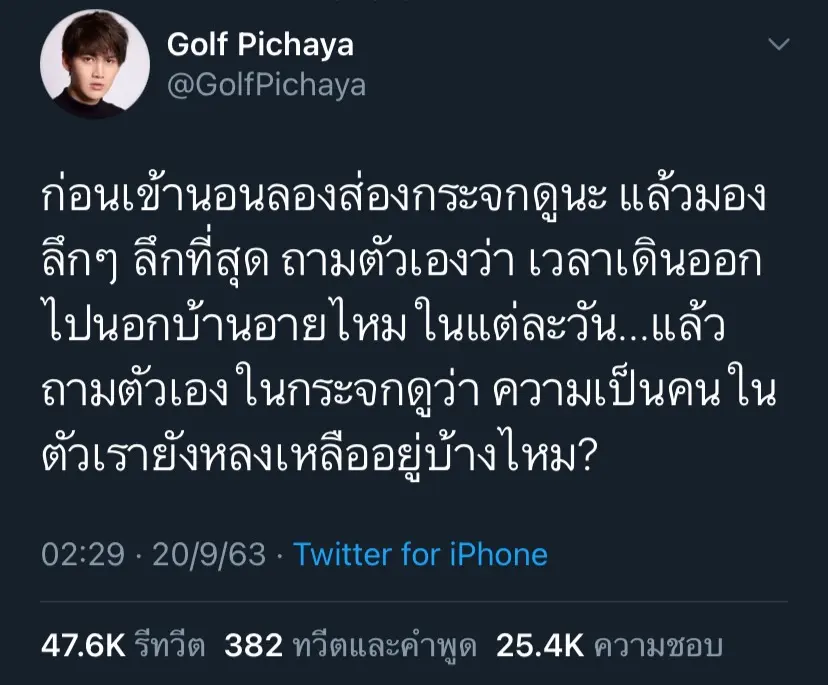Click the divider line above the stats row
828x685 pixels.
(x=414, y=601)
